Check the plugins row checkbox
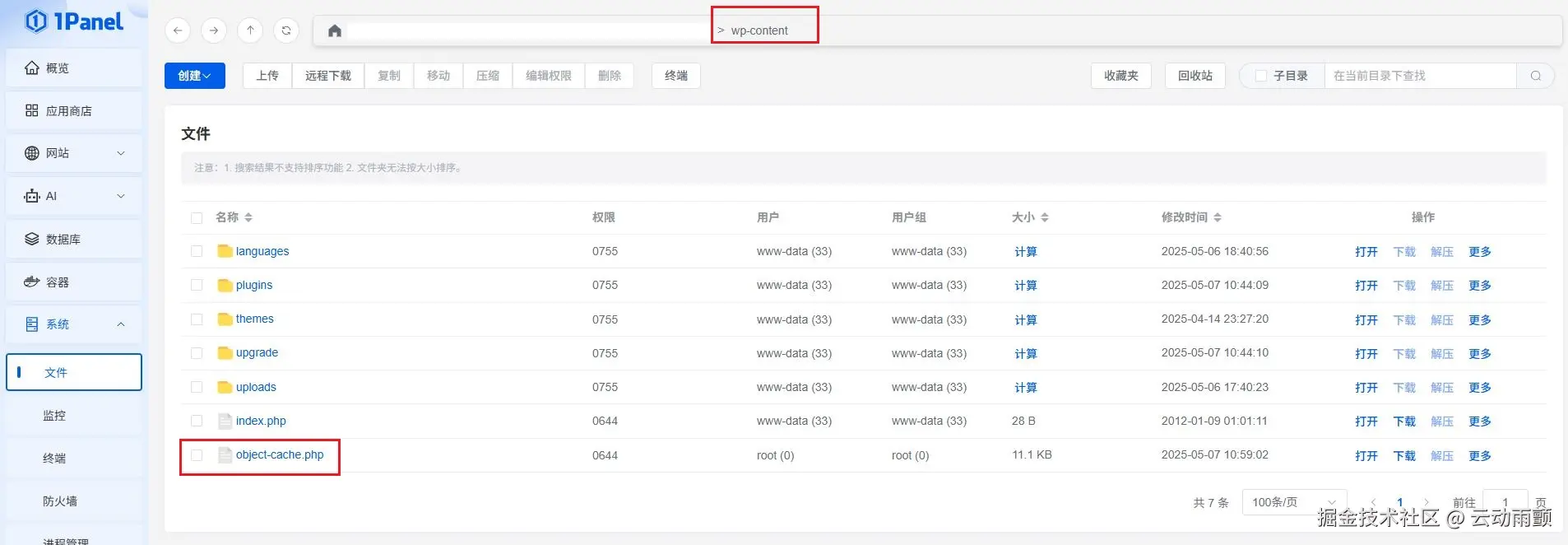This screenshot has width=1568, height=545. click(197, 285)
